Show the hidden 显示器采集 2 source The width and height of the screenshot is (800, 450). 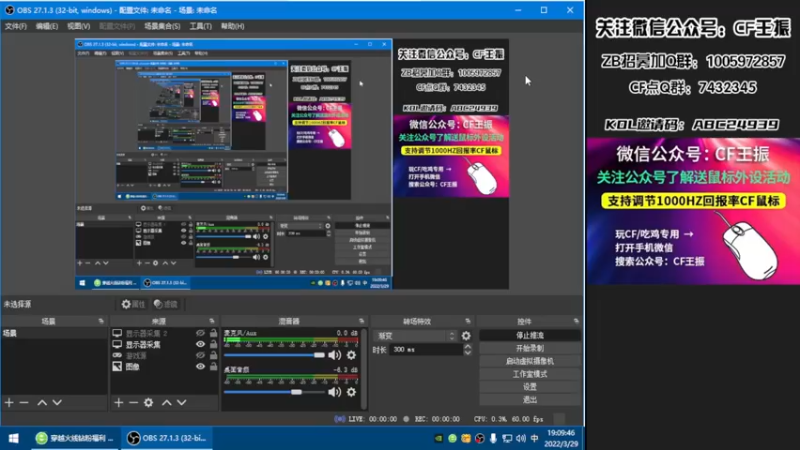pos(200,333)
